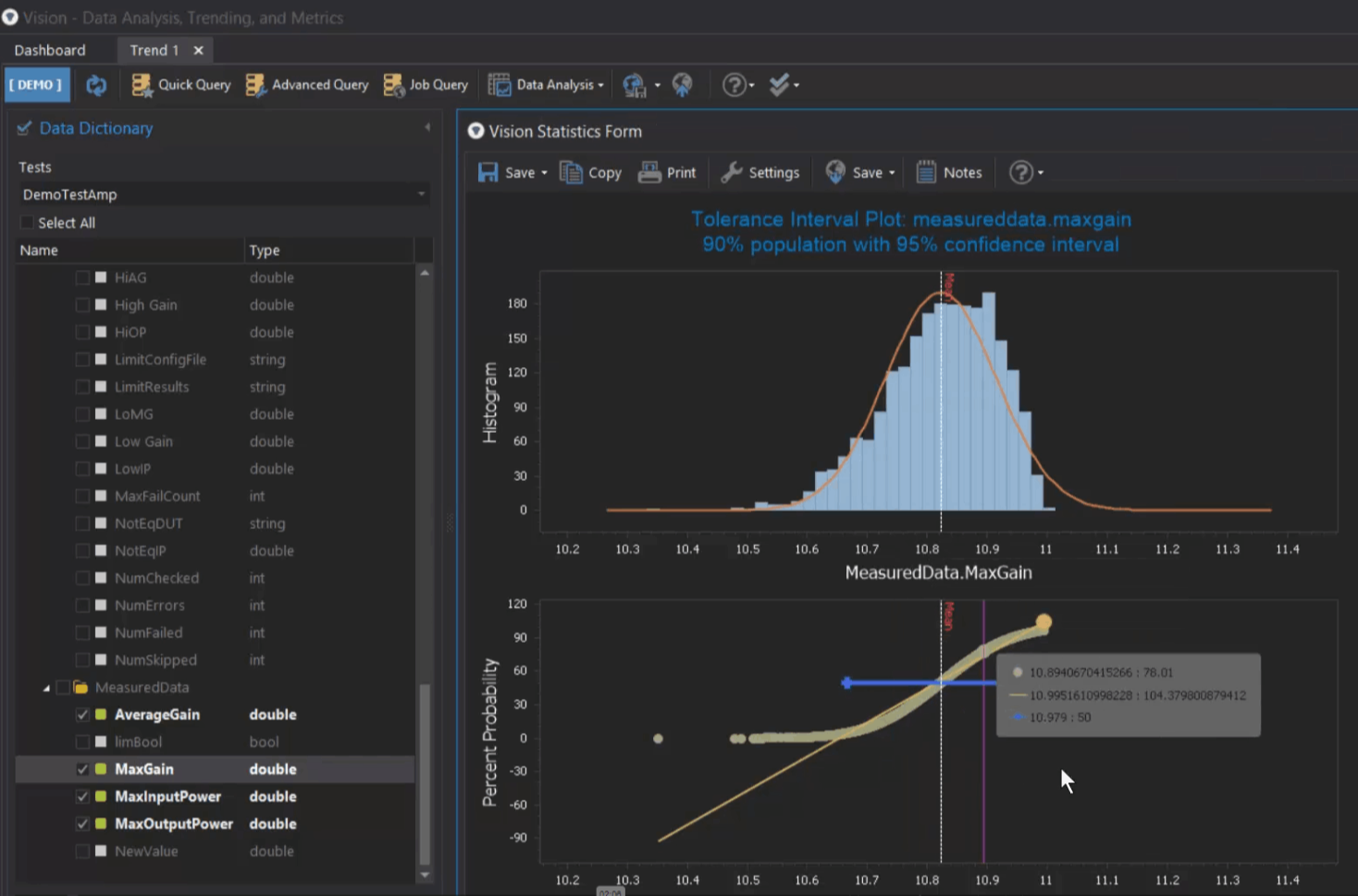1358x896 pixels.
Task: Switch to the Dashboard tab
Action: (x=50, y=50)
